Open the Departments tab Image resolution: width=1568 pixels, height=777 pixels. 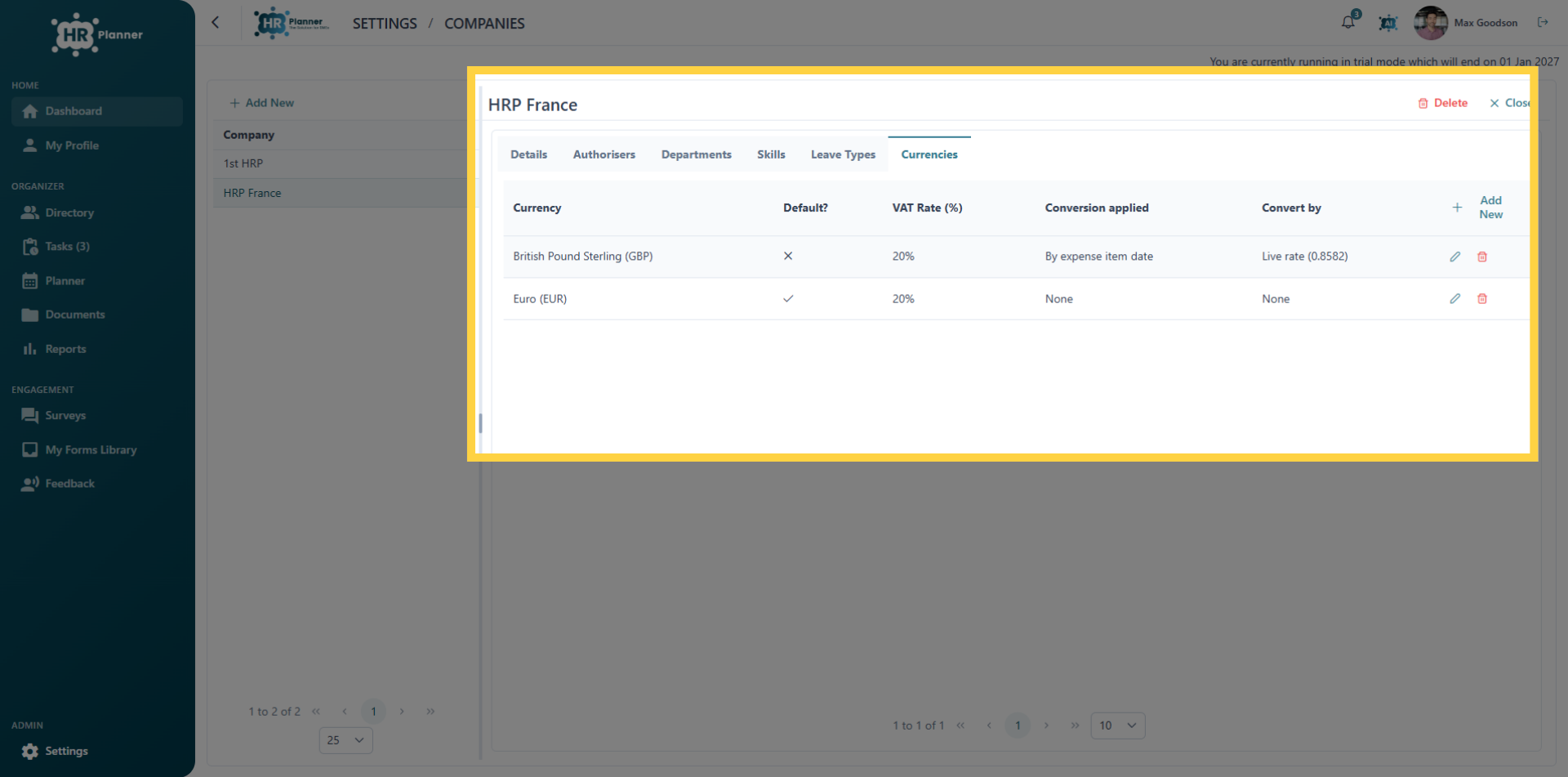click(x=696, y=154)
